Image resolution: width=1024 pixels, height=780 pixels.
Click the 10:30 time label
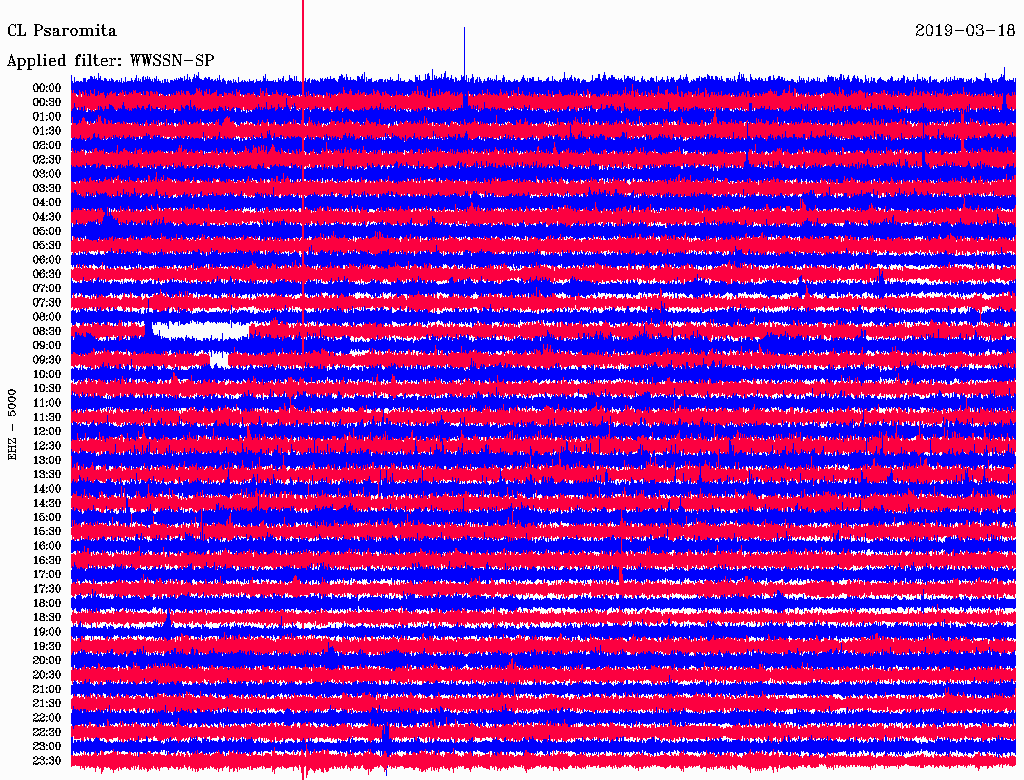[47, 389]
